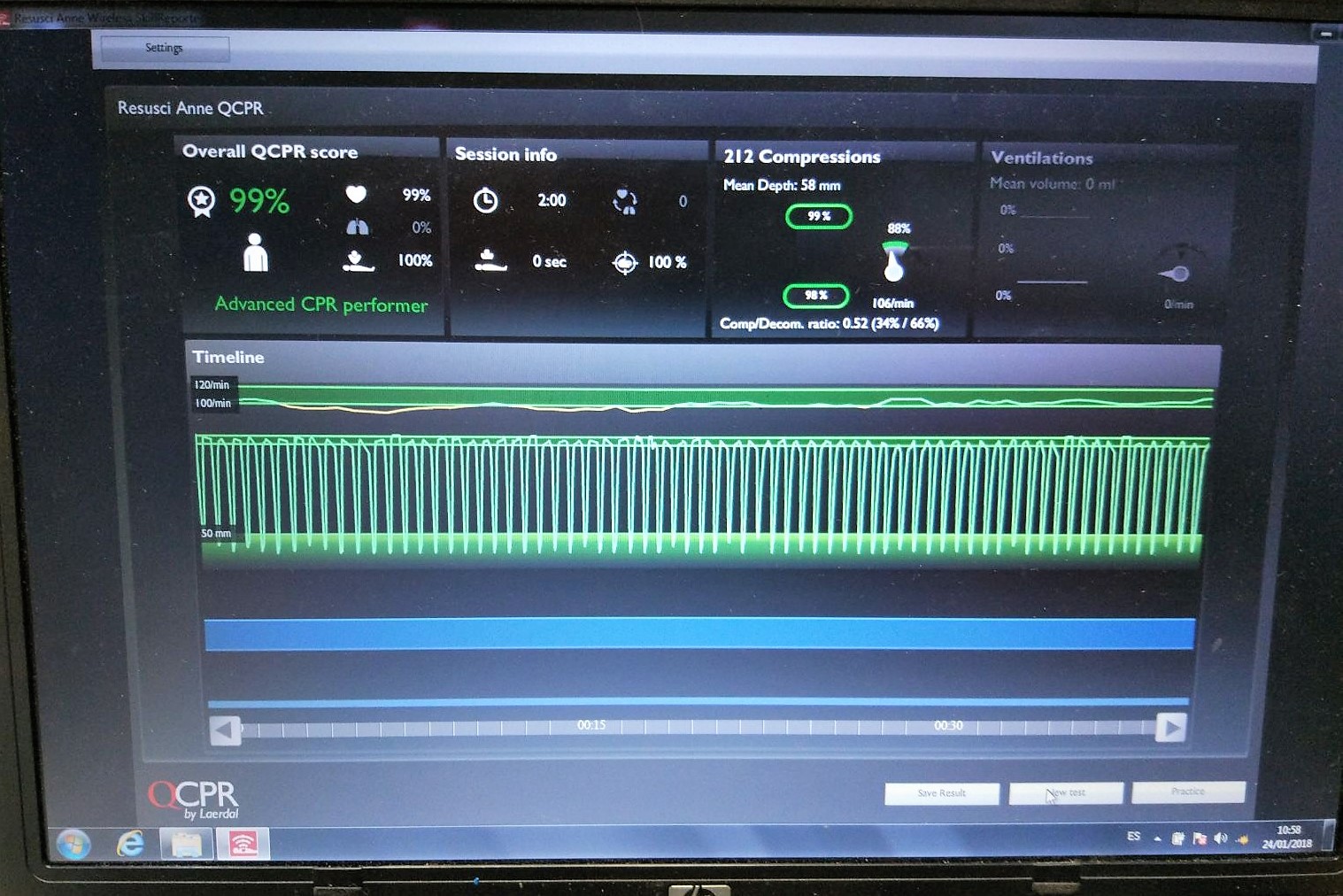
Task: Click the red SkillReporter taskbar icon
Action: pyautogui.click(x=243, y=844)
